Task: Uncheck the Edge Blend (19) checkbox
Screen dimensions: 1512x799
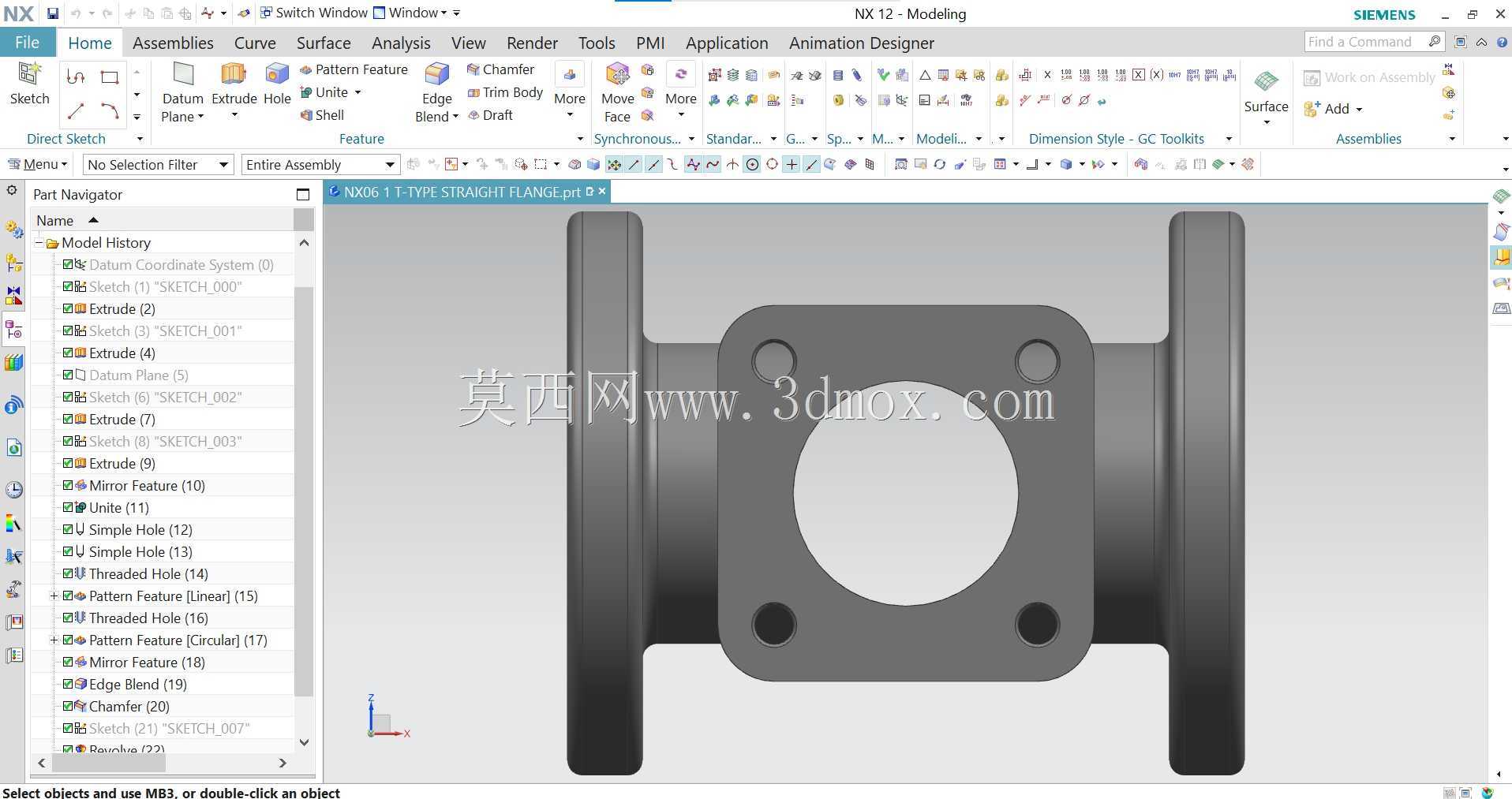Action: pyautogui.click(x=68, y=684)
